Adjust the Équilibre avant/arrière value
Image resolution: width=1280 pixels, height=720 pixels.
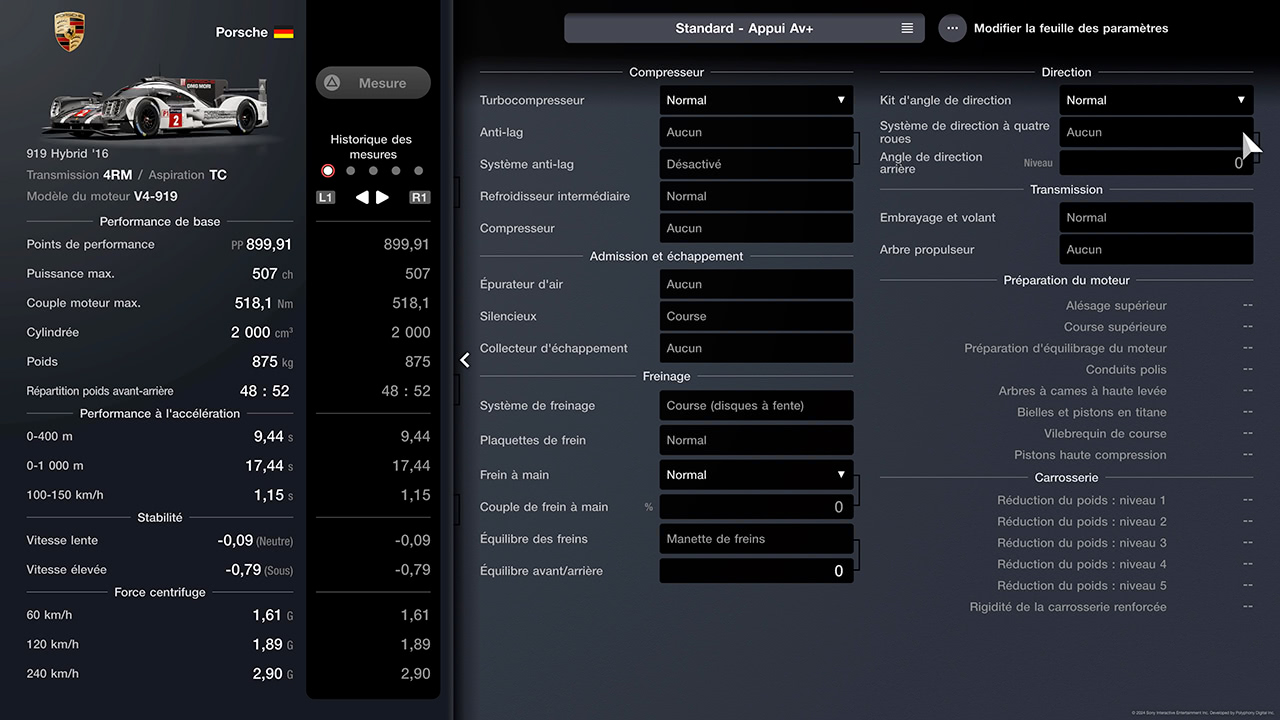756,571
